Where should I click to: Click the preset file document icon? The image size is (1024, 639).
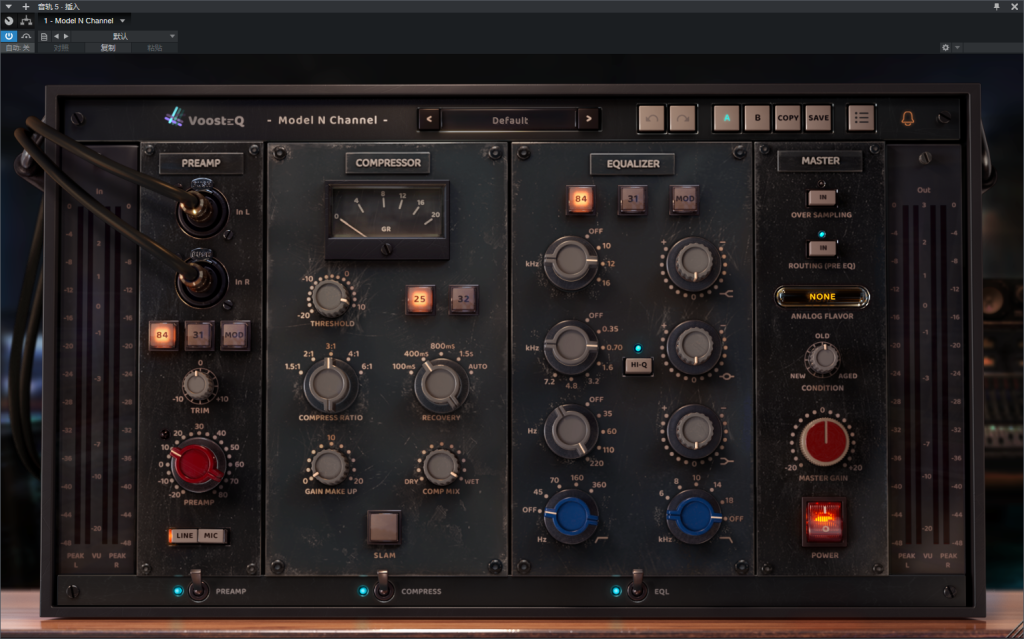(44, 37)
